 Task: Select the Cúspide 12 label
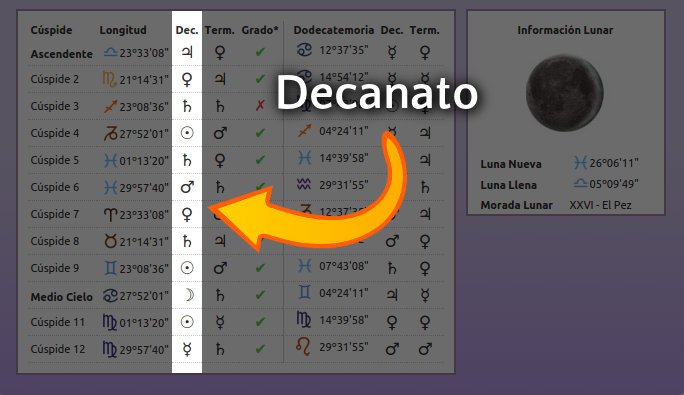58,349
